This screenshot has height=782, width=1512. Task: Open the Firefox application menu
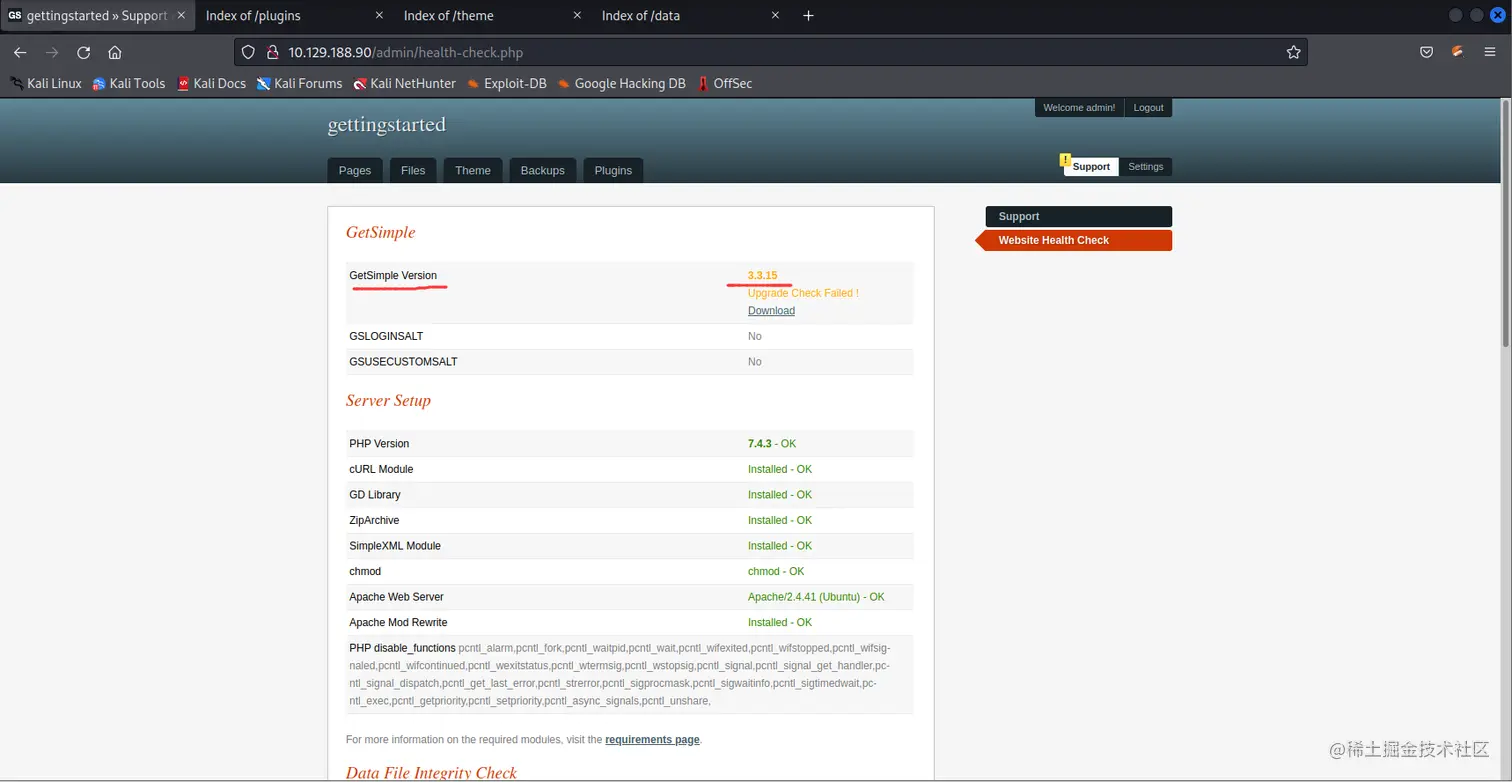click(1490, 52)
